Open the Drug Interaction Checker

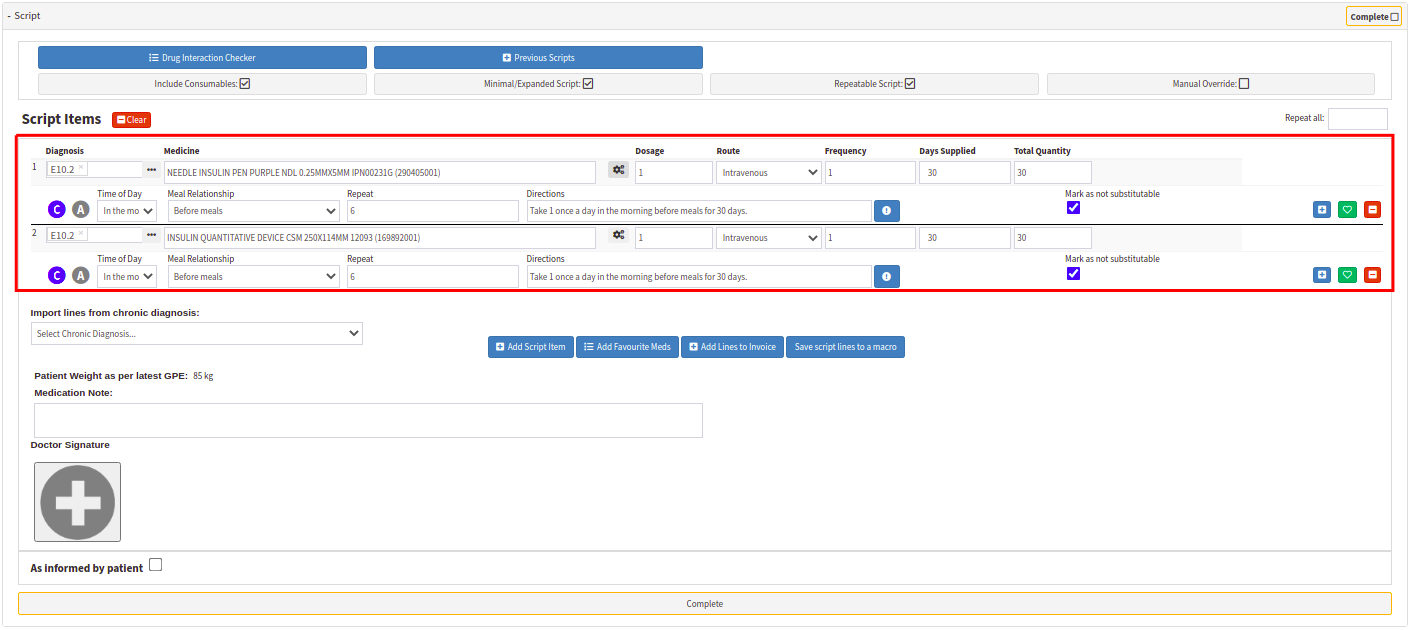point(202,58)
